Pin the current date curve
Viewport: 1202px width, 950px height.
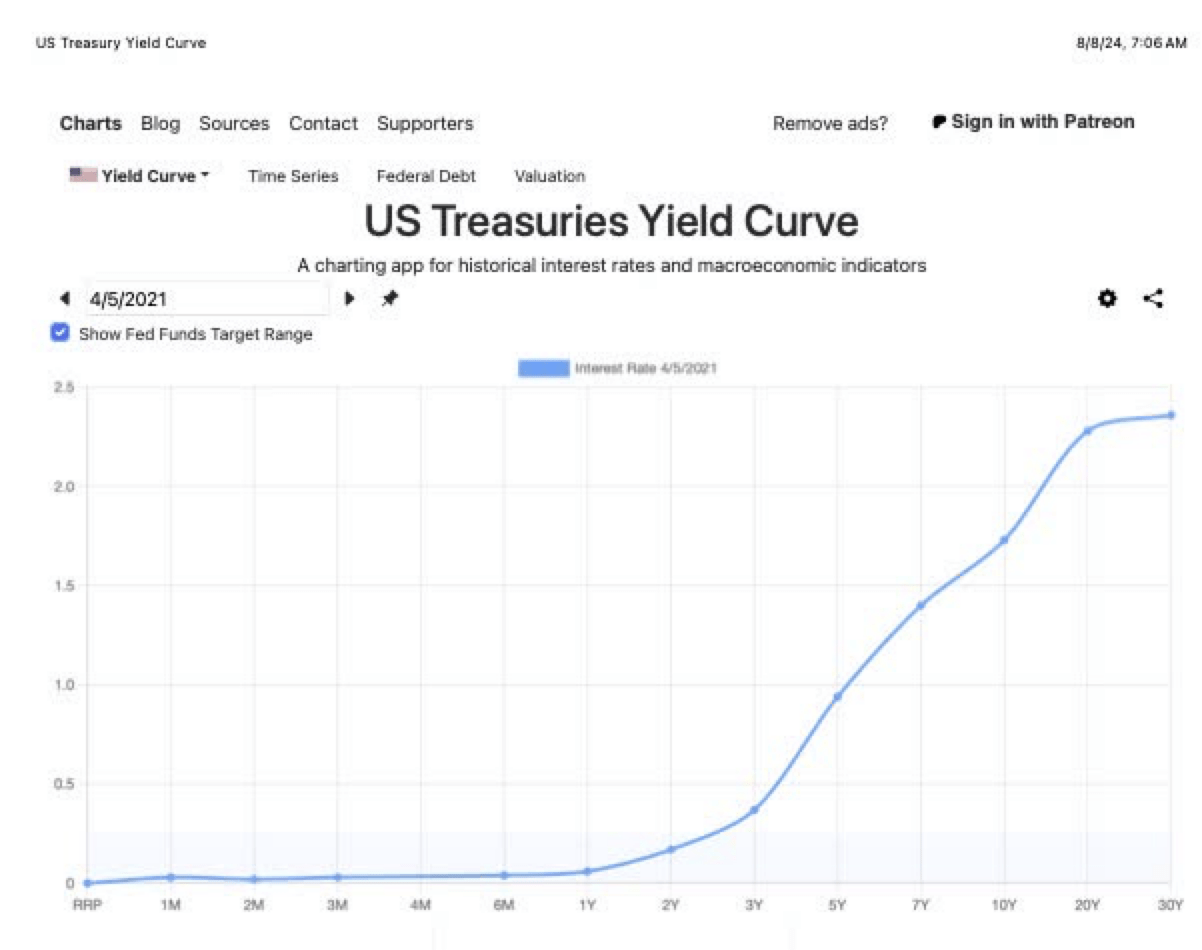(x=390, y=298)
